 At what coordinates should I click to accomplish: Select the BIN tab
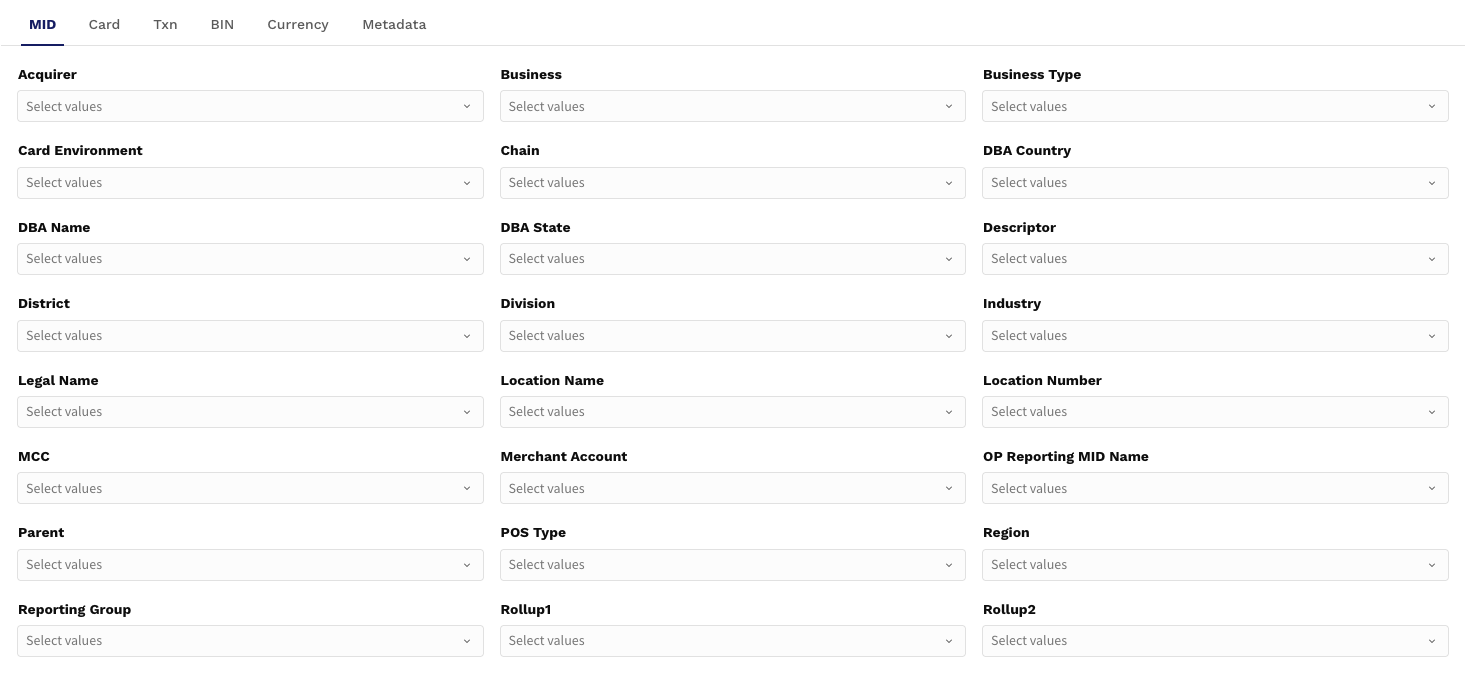(222, 24)
